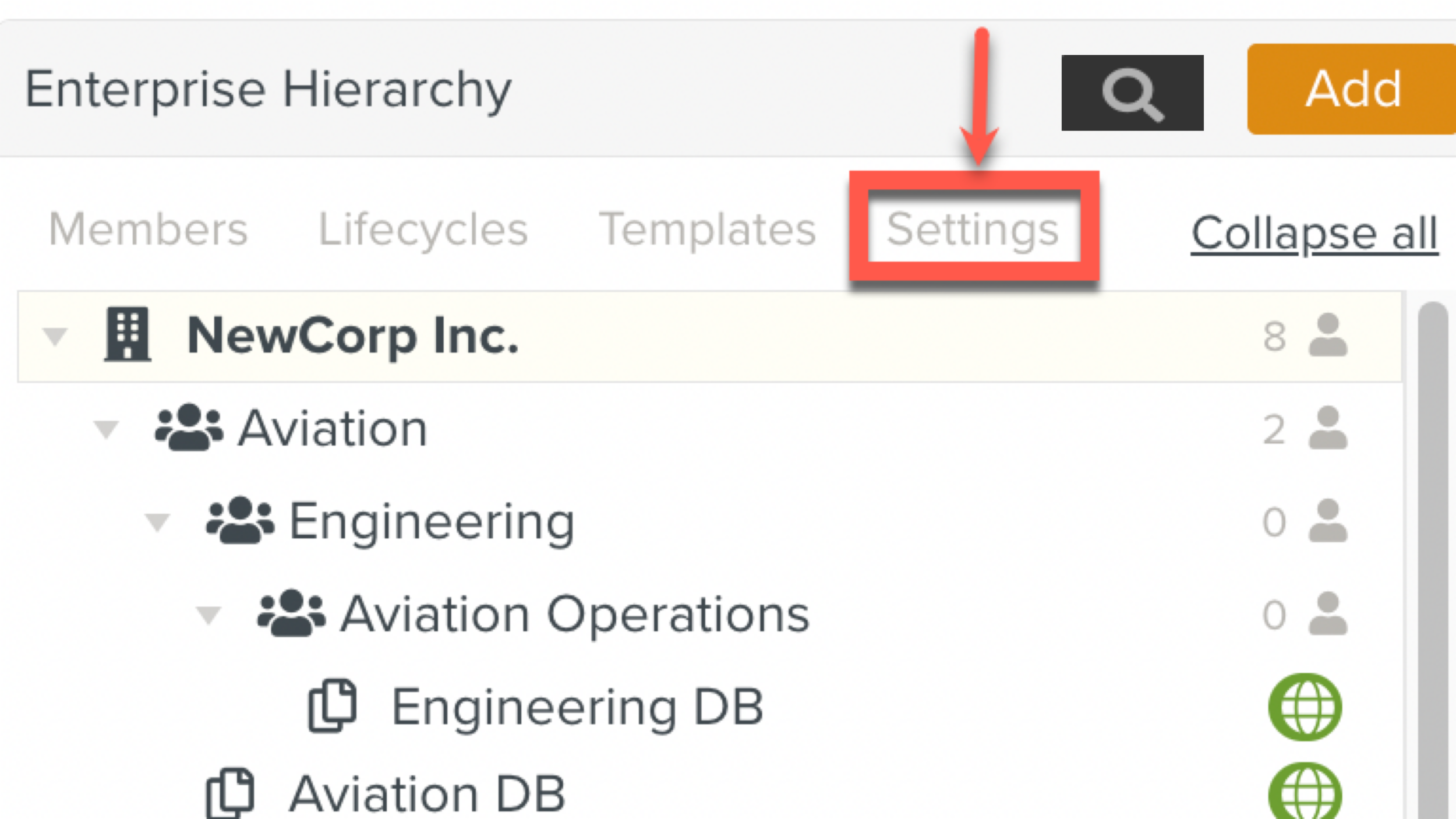1456x819 pixels.
Task: Open the Lifecycles tab
Action: (x=423, y=230)
